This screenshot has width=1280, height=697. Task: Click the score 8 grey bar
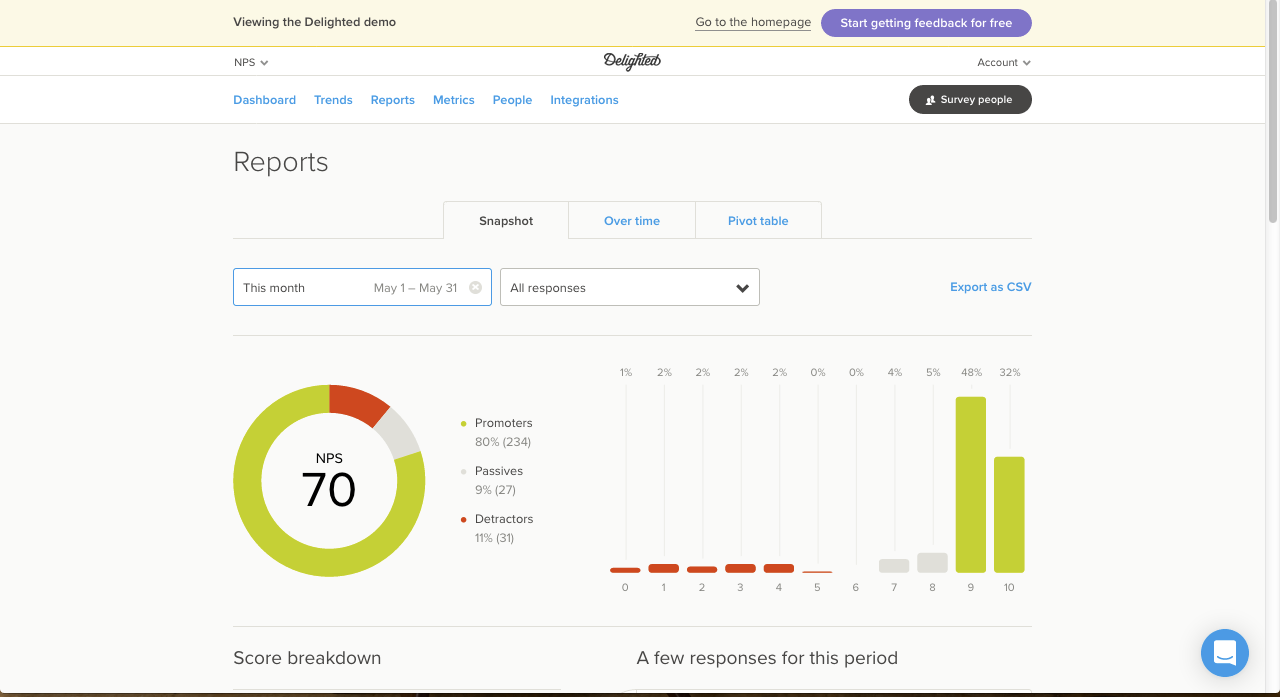[932, 563]
